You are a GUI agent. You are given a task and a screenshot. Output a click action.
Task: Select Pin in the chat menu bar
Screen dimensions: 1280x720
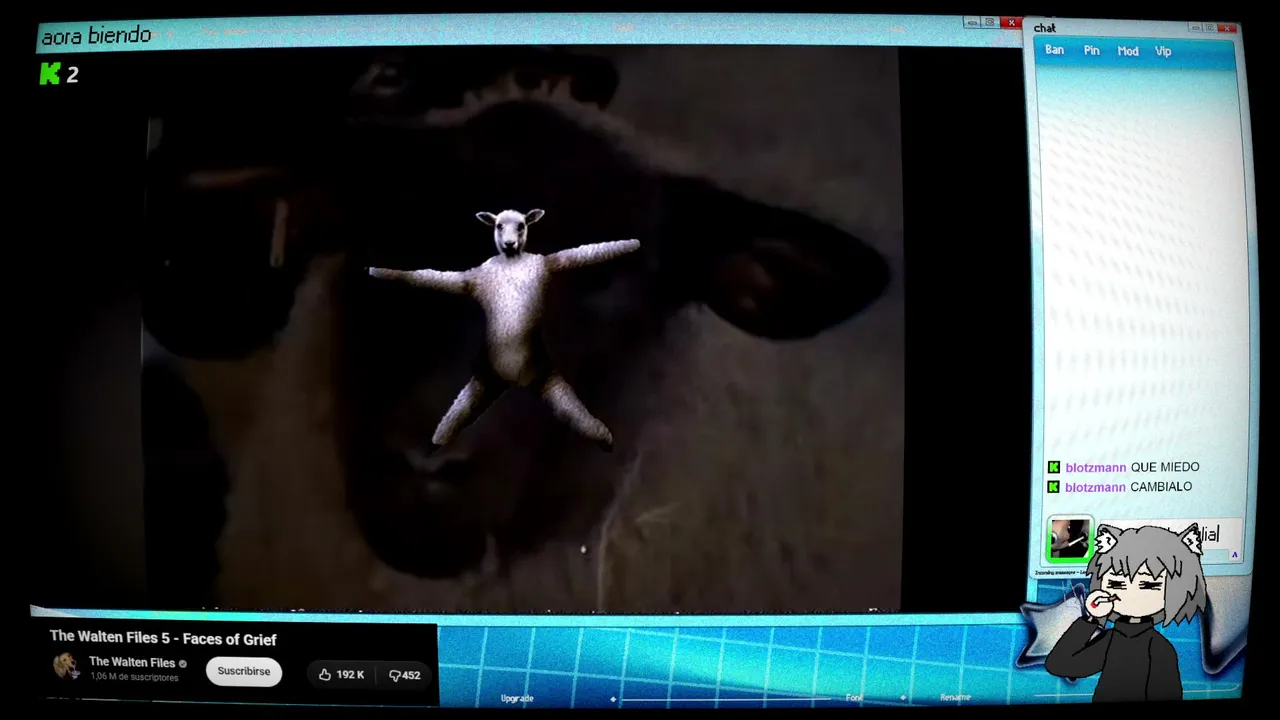pos(1092,51)
